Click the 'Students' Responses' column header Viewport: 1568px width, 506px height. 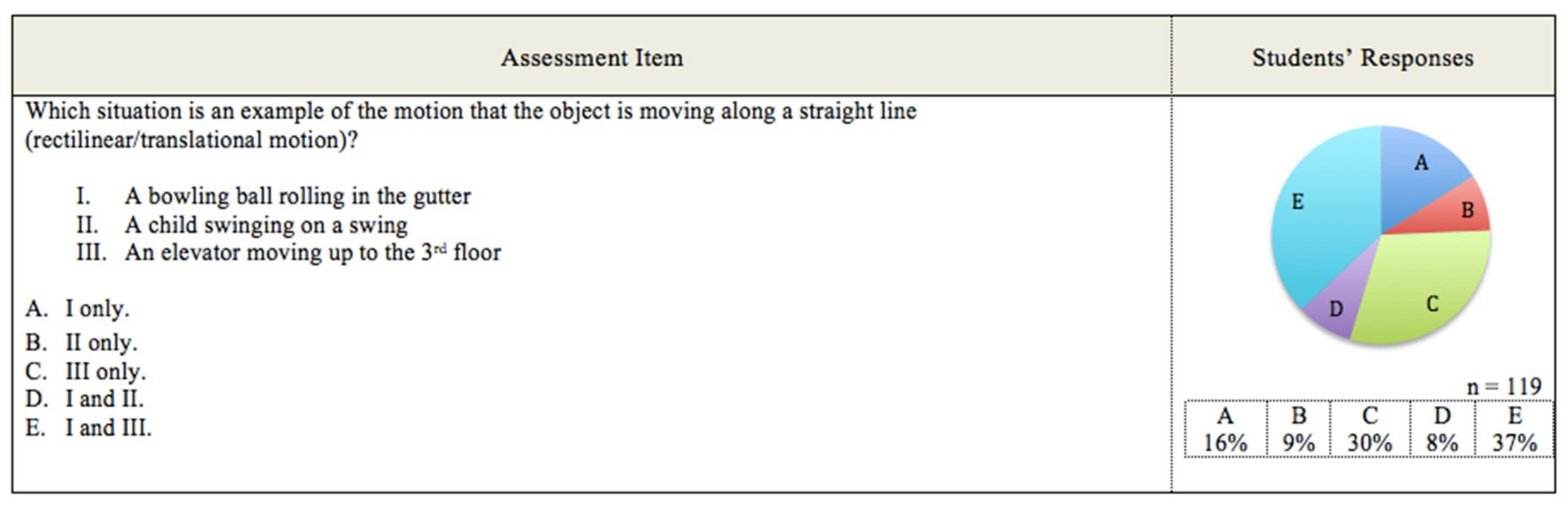pos(1362,58)
